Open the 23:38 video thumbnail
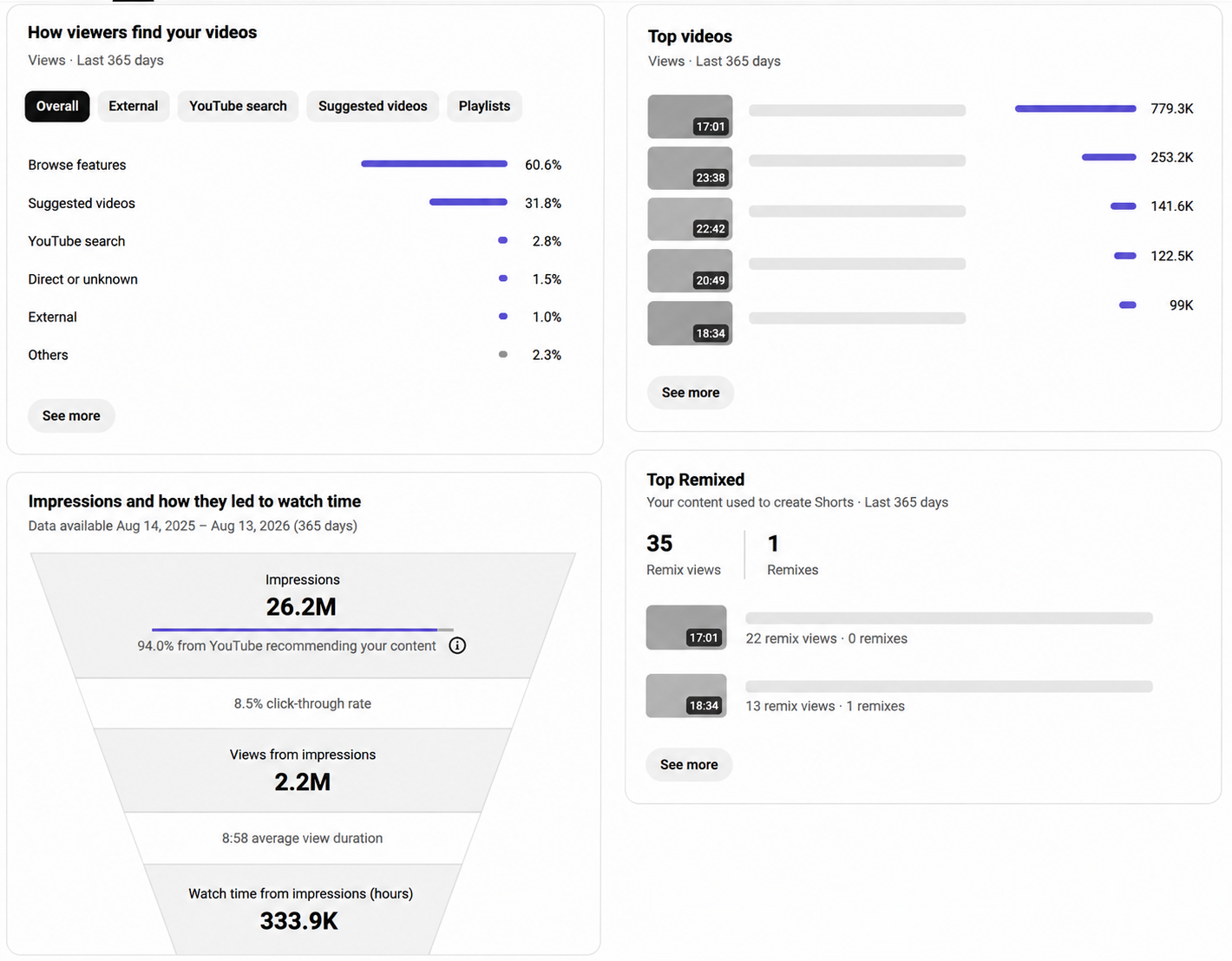 click(x=690, y=167)
